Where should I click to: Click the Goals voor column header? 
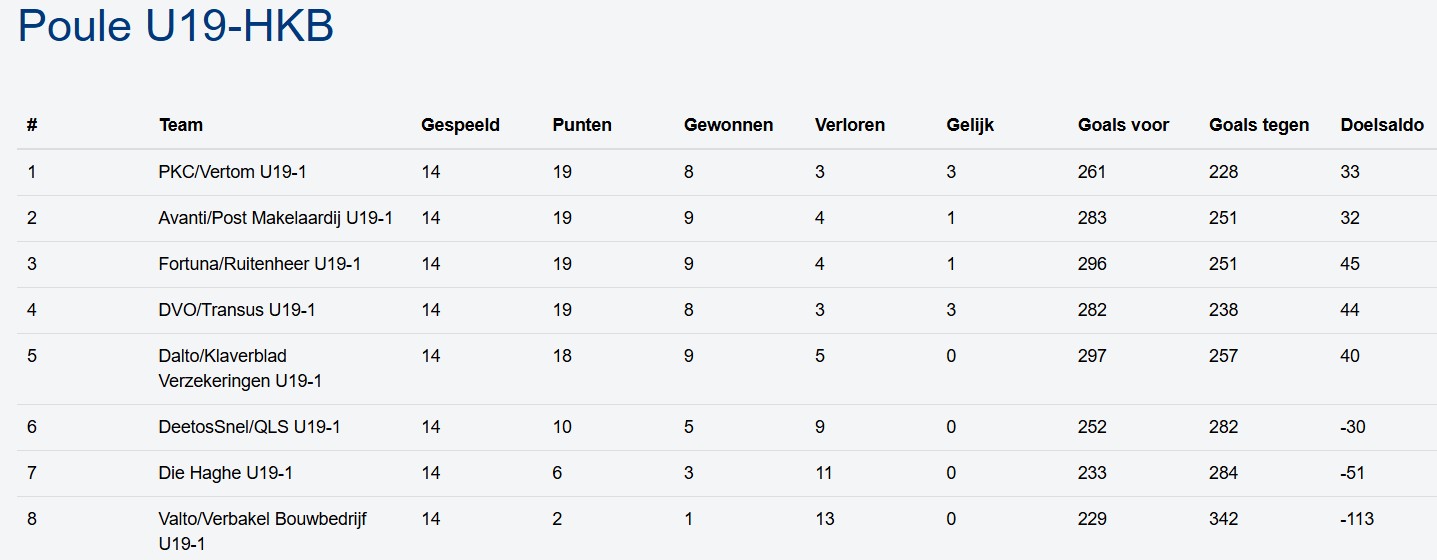click(x=1123, y=125)
